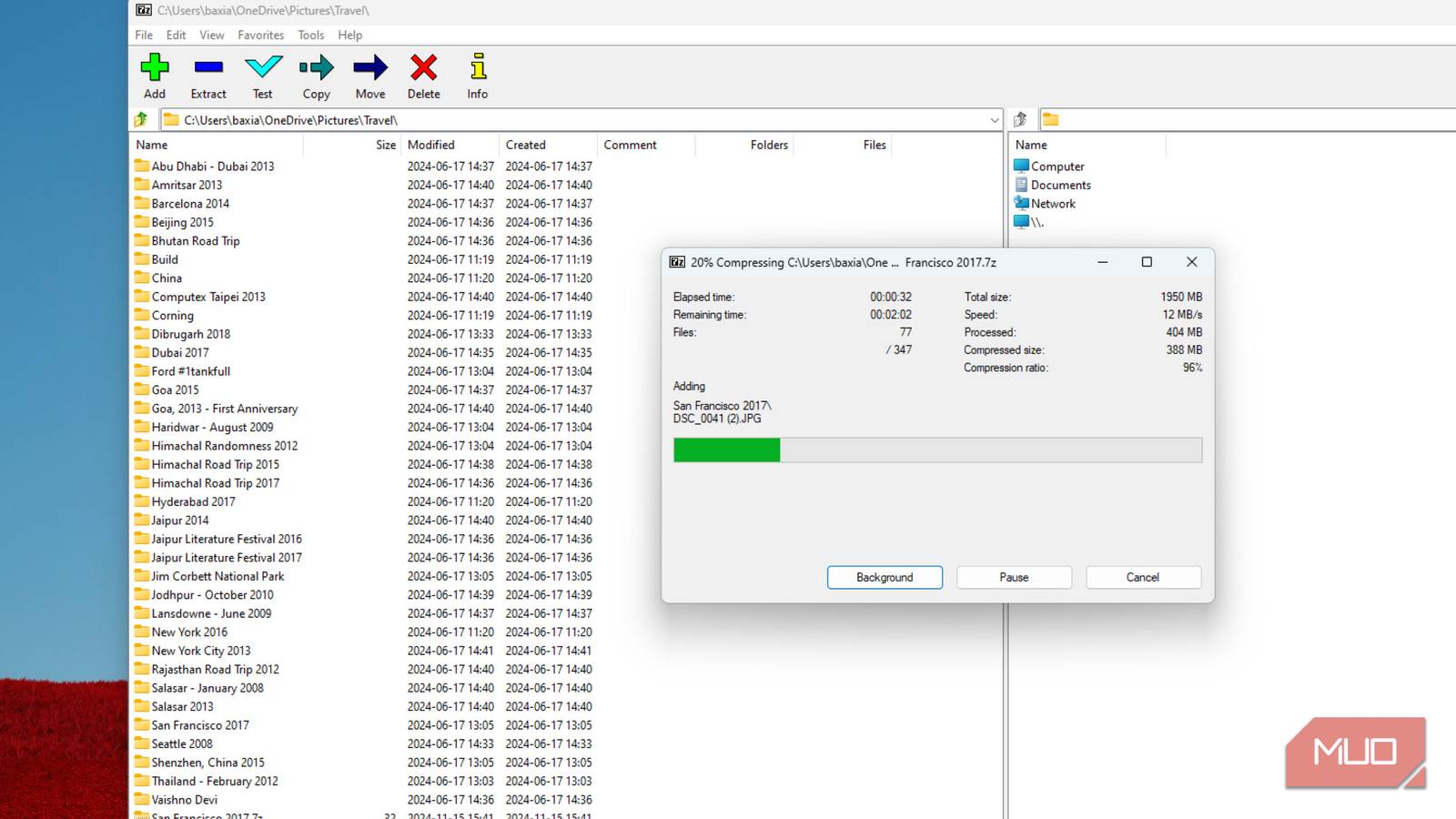Pause the compression process

(1014, 577)
